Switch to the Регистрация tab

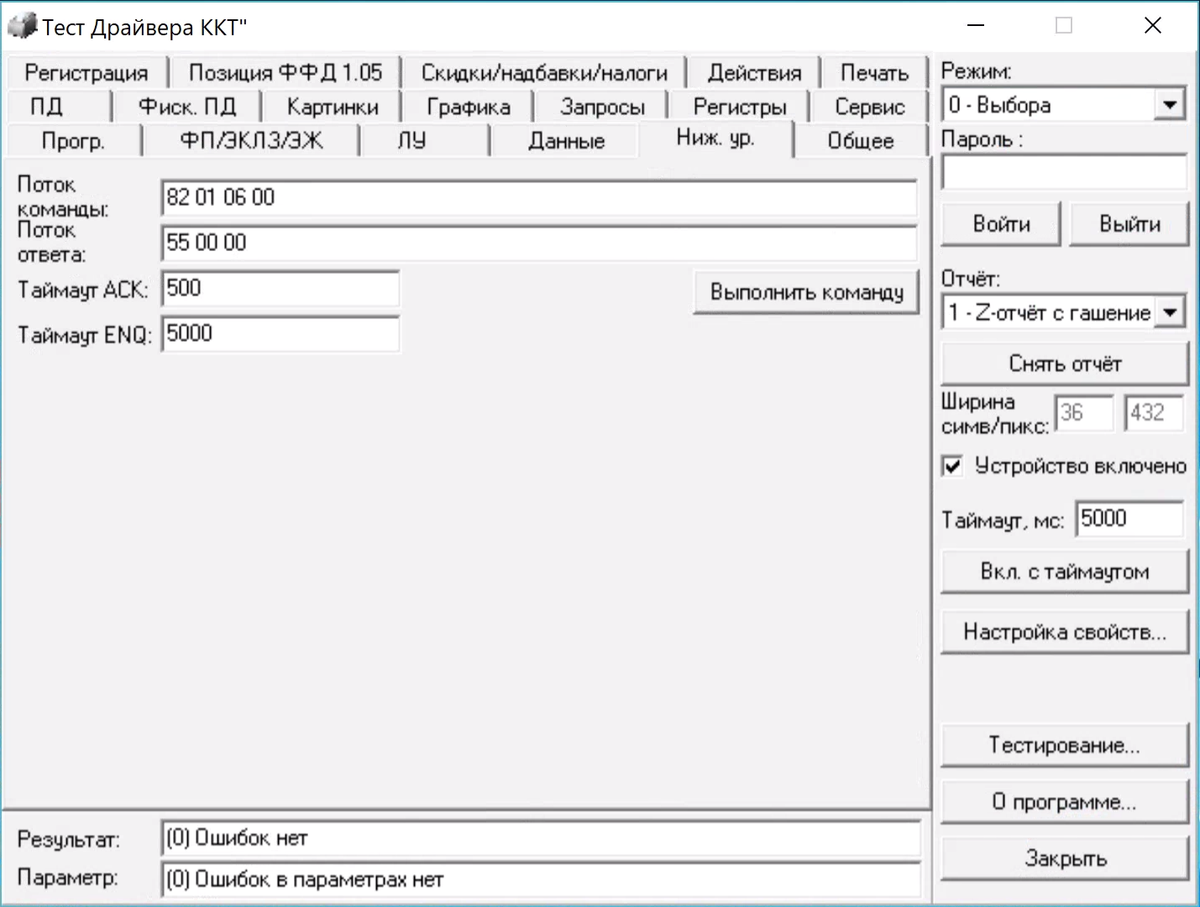coord(86,73)
